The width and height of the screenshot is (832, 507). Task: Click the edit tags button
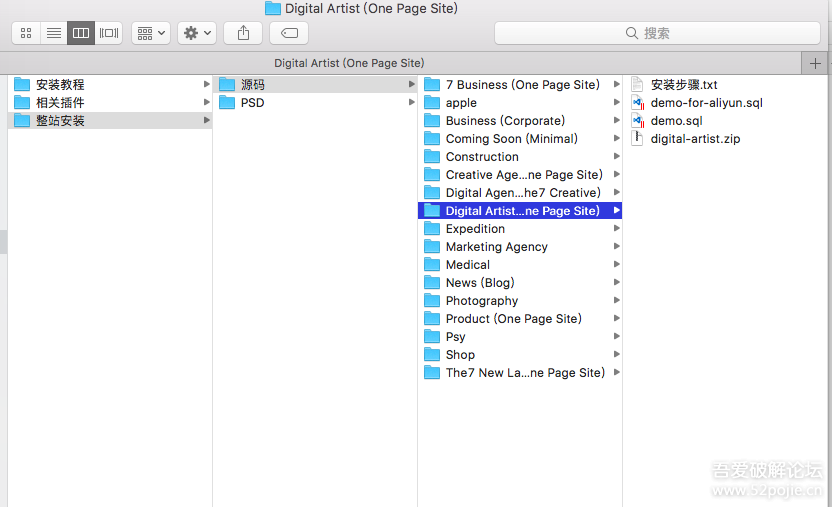tap(289, 33)
